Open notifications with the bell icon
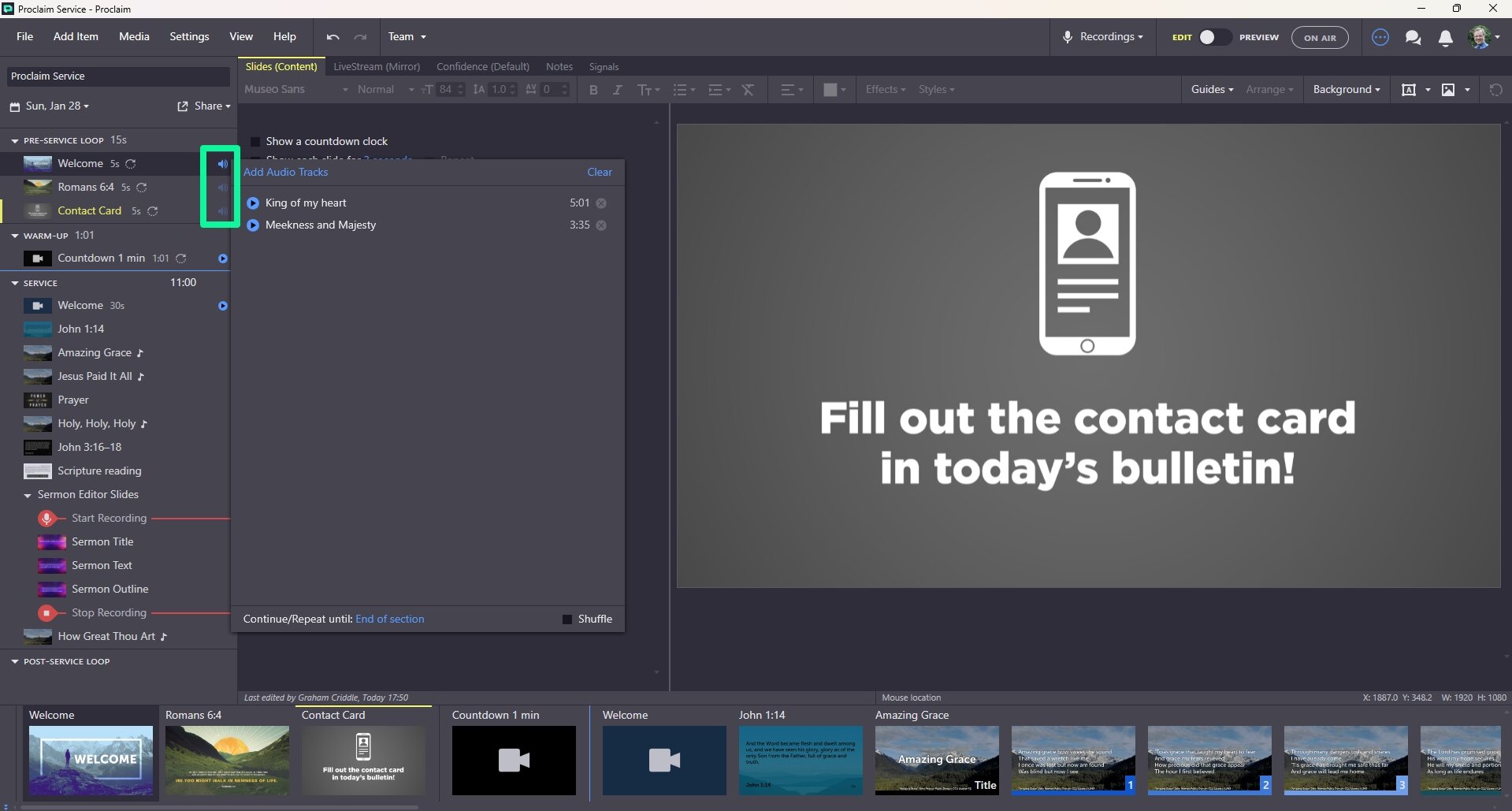The image size is (1512, 811). (x=1446, y=37)
